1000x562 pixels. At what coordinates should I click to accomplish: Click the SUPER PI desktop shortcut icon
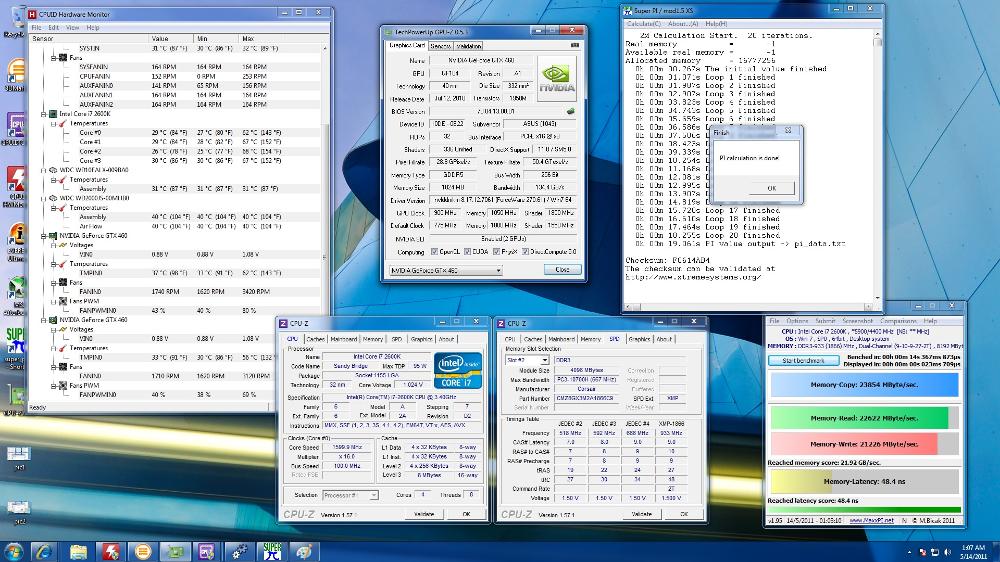[x=15, y=341]
